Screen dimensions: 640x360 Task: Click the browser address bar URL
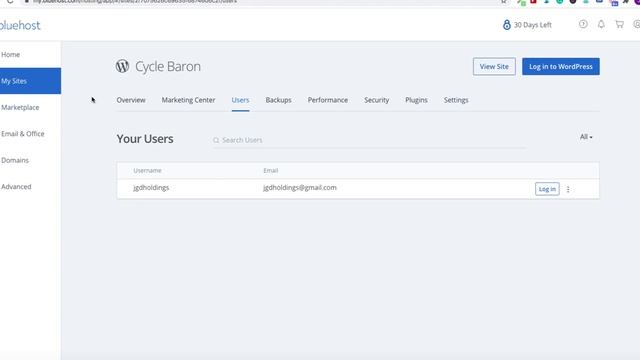click(135, 2)
